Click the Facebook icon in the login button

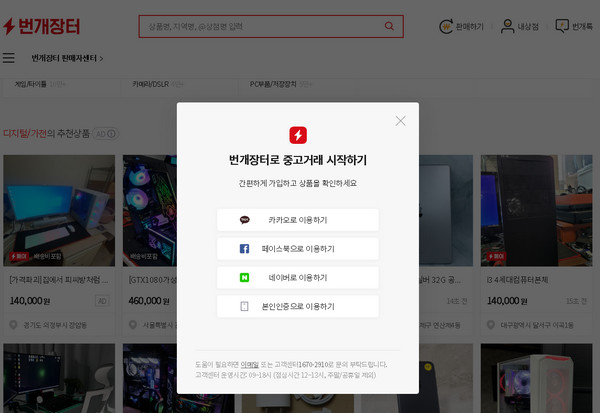click(245, 249)
